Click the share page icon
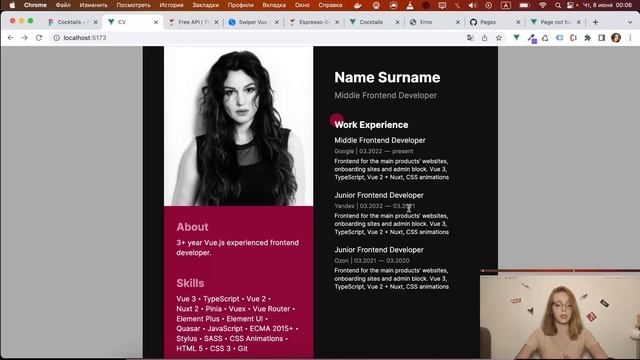Viewport: 640px width, 360px height. [x=484, y=38]
